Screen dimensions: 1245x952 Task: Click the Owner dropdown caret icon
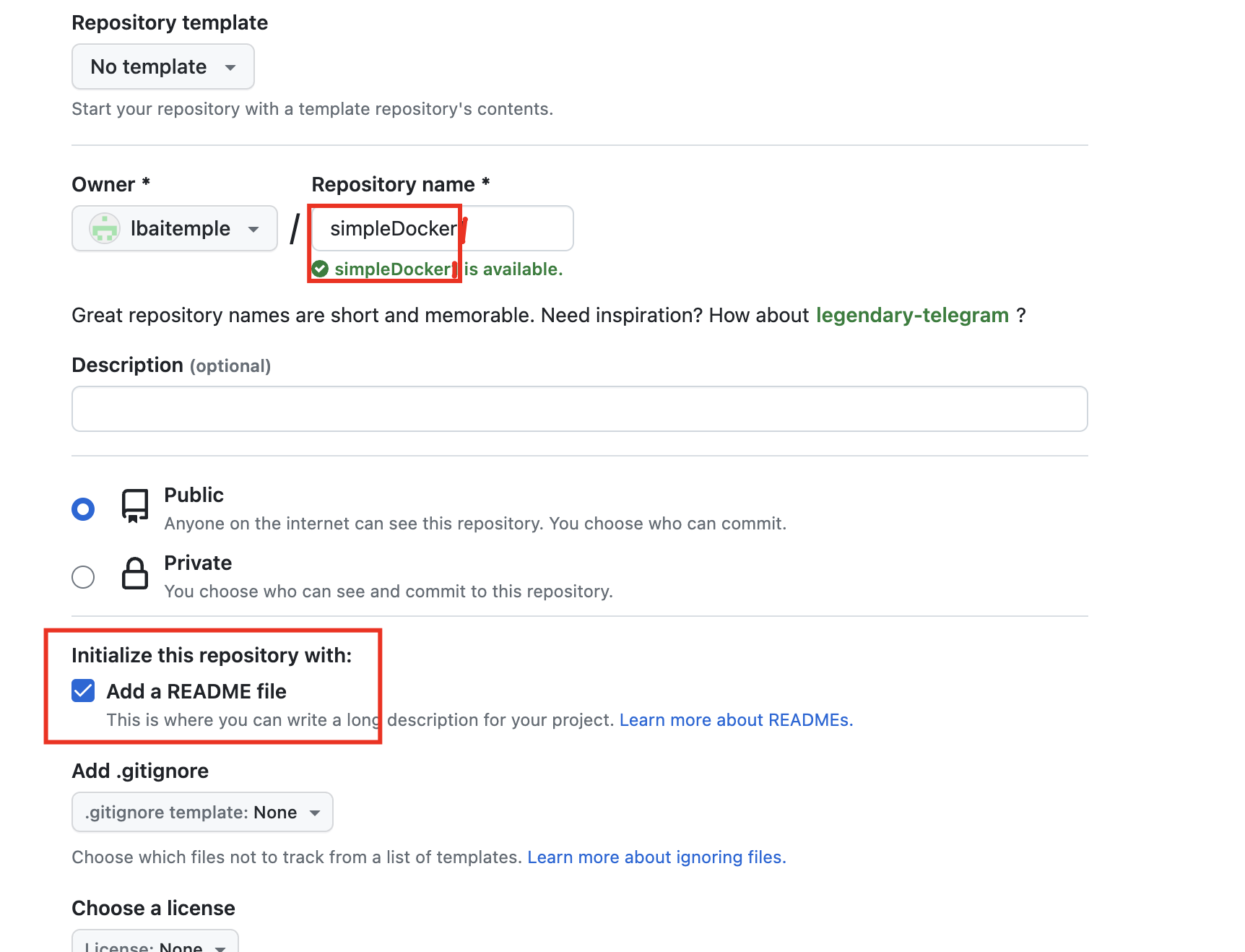coord(253,230)
